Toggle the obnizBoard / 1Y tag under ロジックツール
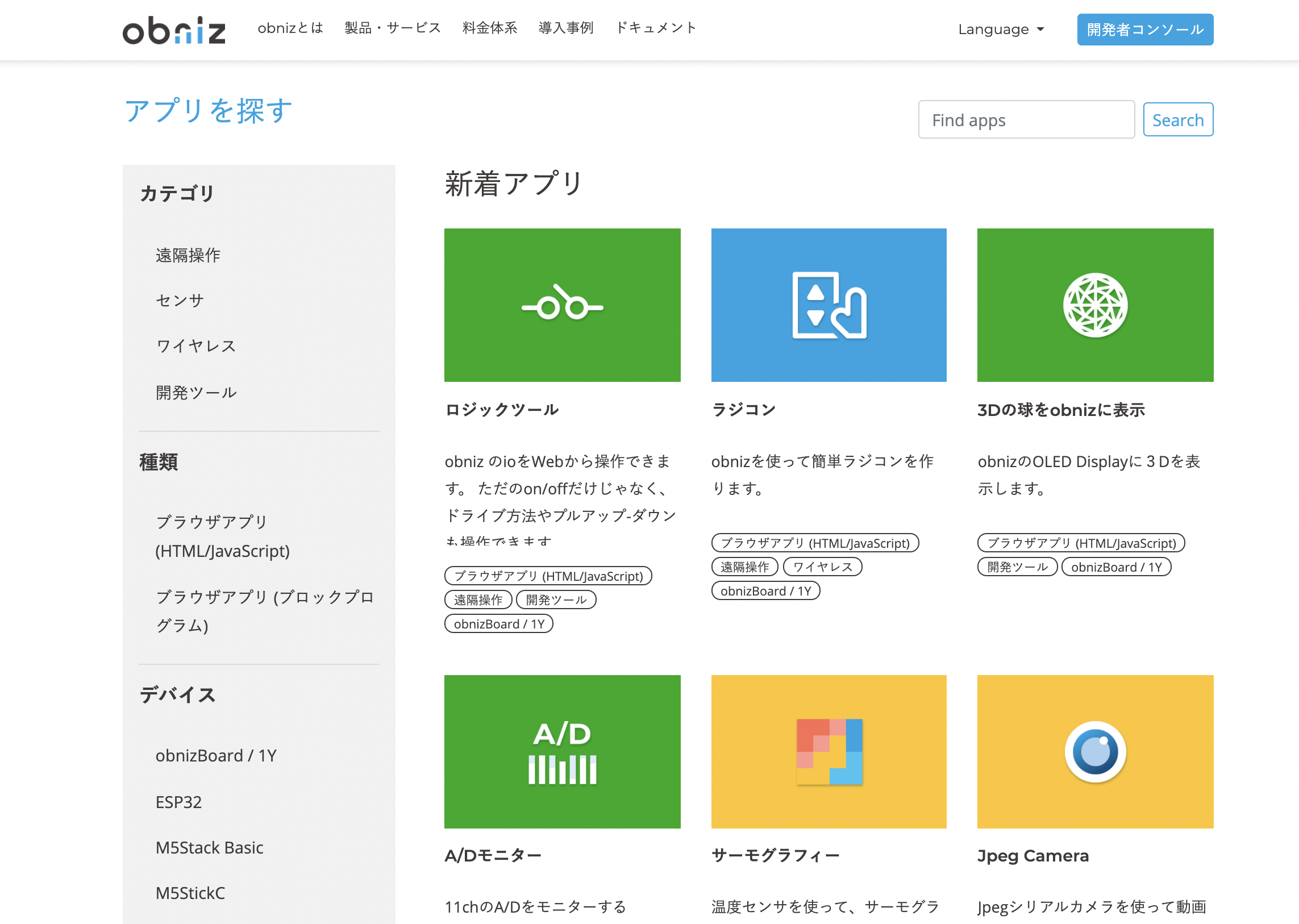Viewport: 1299px width, 924px height. tap(498, 623)
